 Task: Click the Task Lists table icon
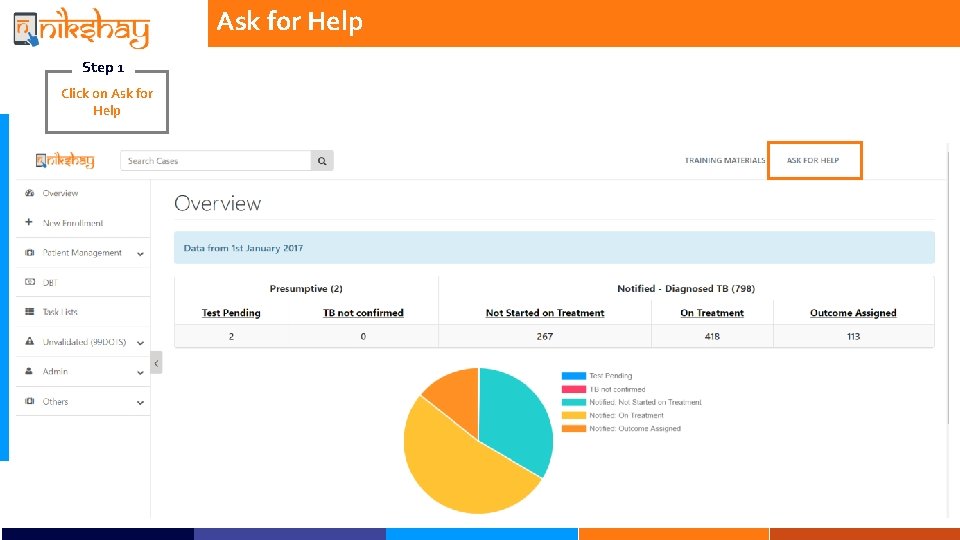tap(29, 312)
